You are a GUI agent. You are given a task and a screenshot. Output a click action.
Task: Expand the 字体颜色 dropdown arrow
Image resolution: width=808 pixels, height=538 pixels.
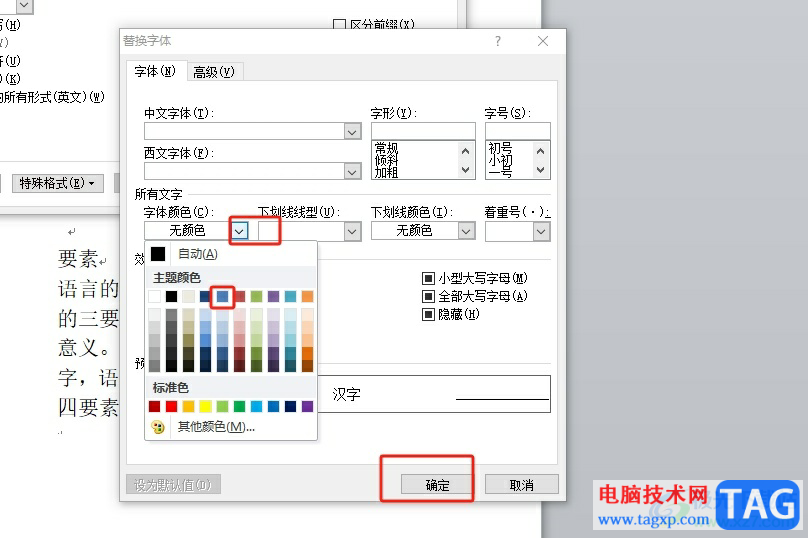(x=239, y=231)
